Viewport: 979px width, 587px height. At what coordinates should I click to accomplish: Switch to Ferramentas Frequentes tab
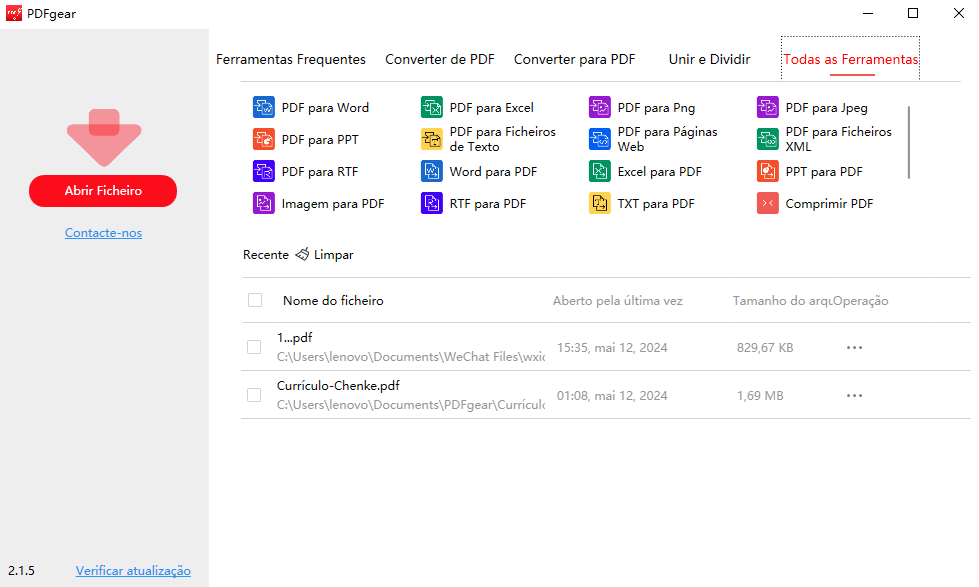click(x=291, y=59)
